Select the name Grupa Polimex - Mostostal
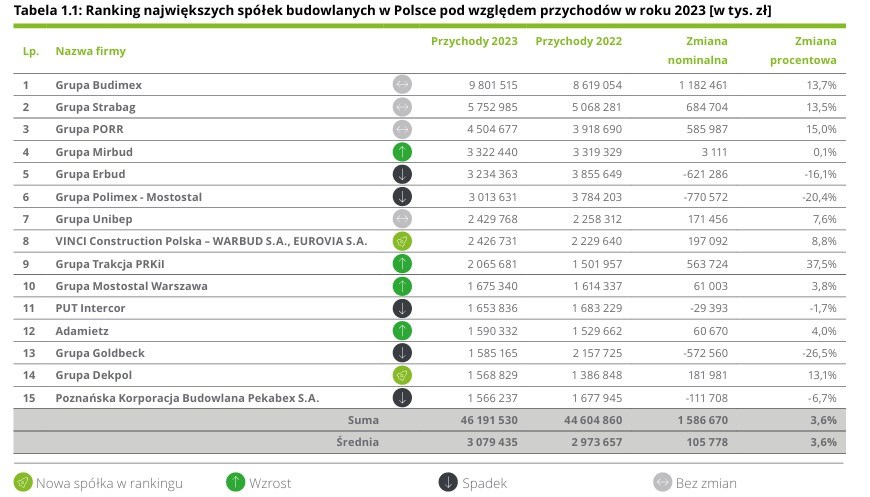This screenshot has width=870, height=497. click(128, 197)
